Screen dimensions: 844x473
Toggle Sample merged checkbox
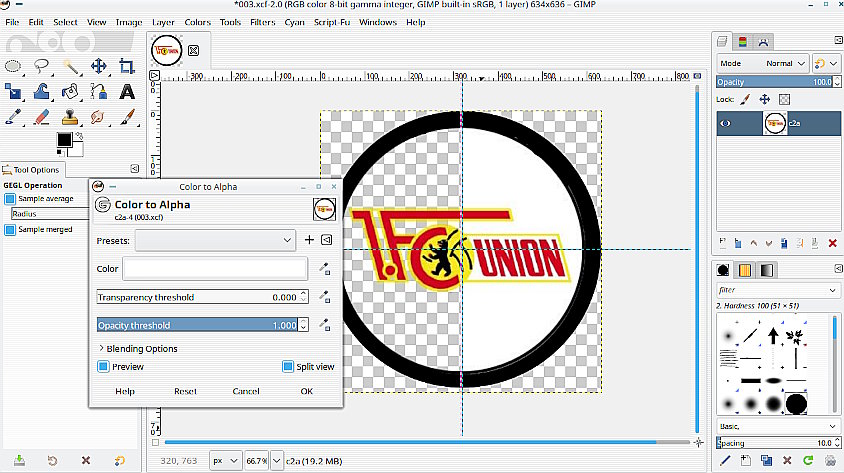[10, 230]
